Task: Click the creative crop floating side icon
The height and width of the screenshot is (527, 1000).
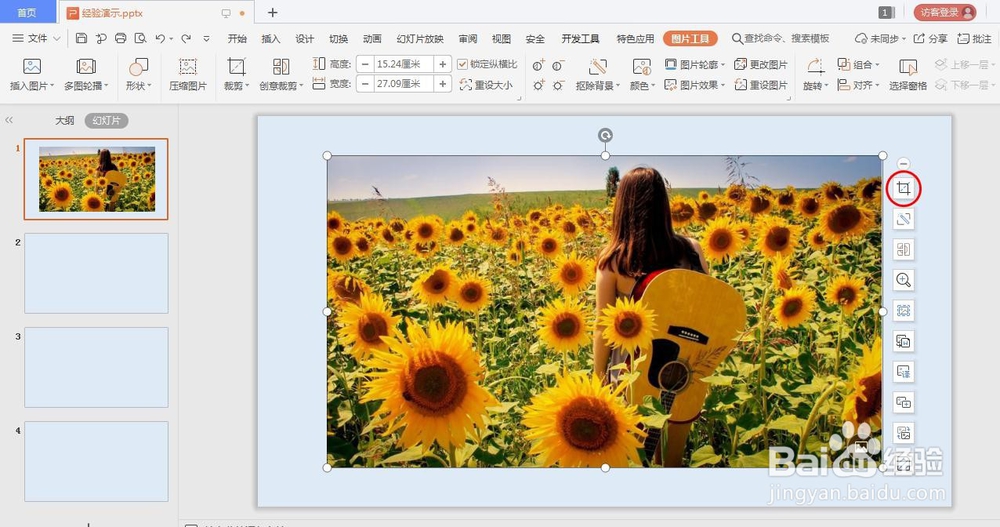Action: click(x=903, y=249)
